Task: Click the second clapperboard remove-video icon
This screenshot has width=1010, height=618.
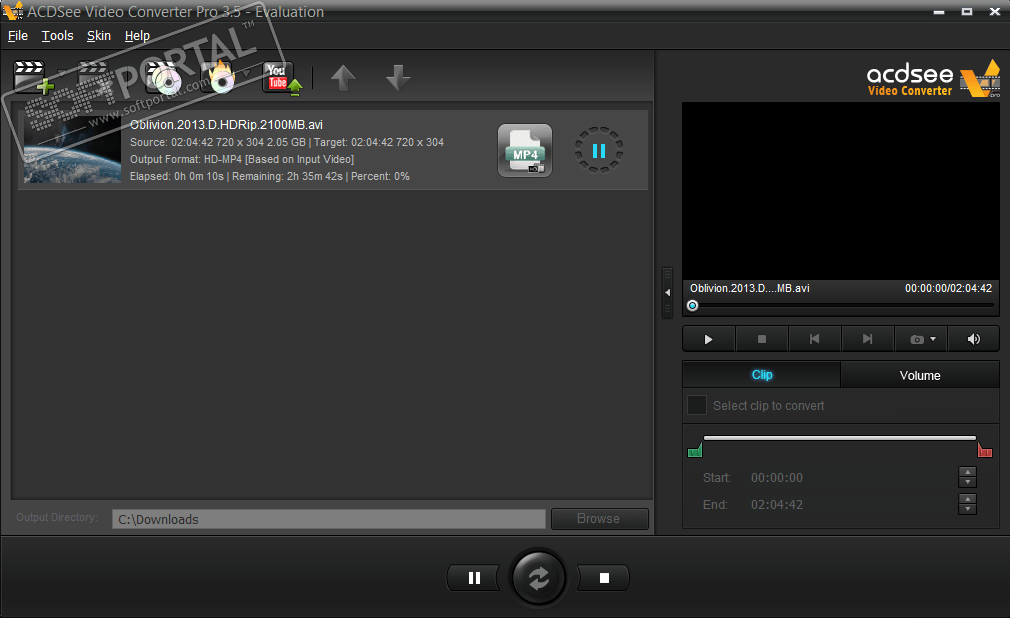Action: [95, 77]
